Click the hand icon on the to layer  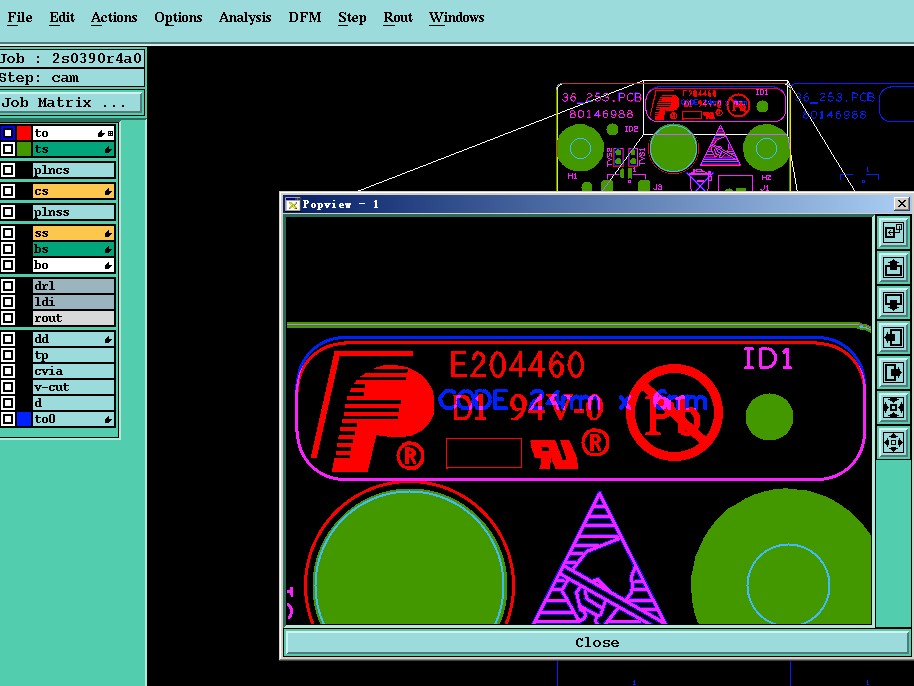101,133
